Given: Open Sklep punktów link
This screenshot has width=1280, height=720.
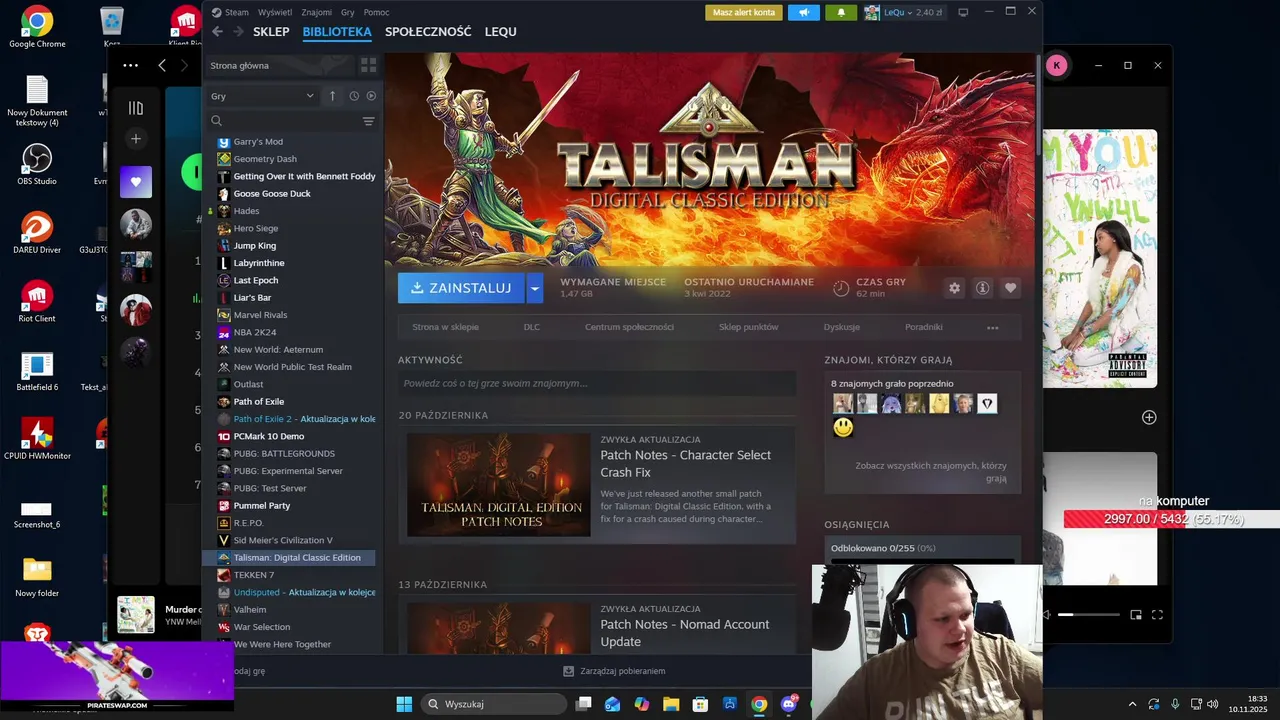Looking at the screenshot, I should pyautogui.click(x=748, y=327).
